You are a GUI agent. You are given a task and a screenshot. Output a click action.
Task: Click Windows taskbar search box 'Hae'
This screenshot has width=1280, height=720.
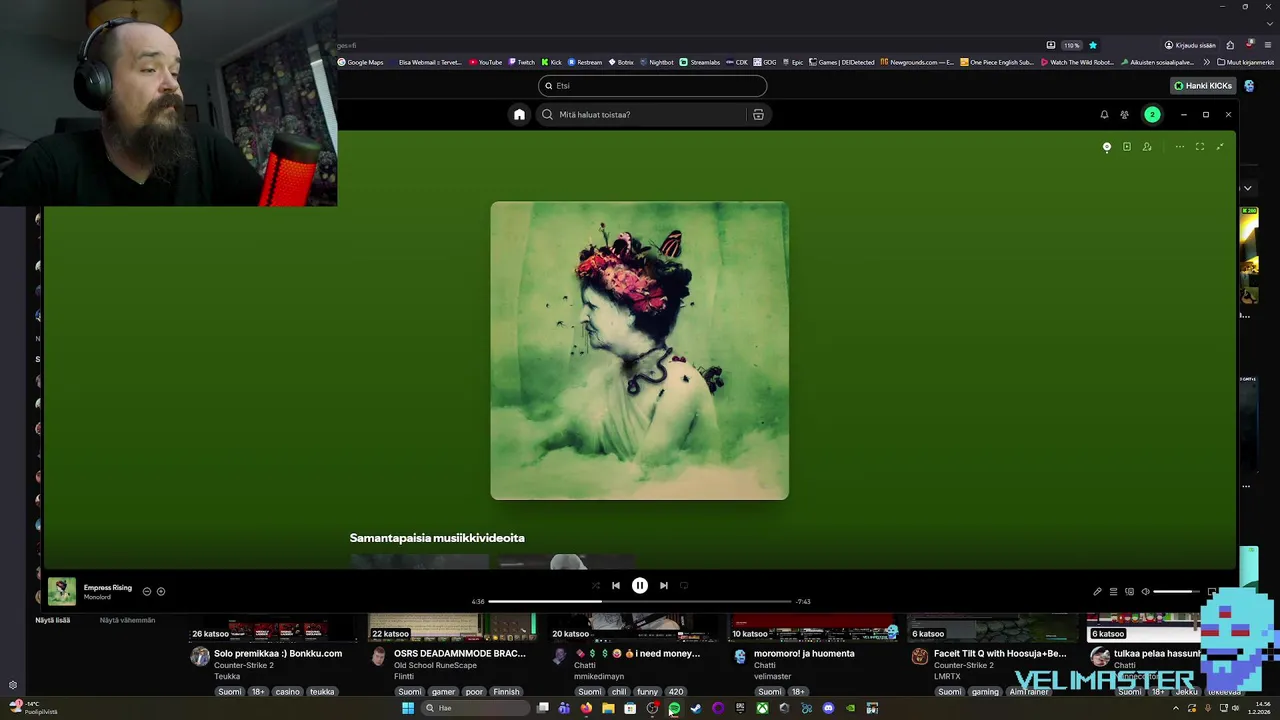point(475,708)
